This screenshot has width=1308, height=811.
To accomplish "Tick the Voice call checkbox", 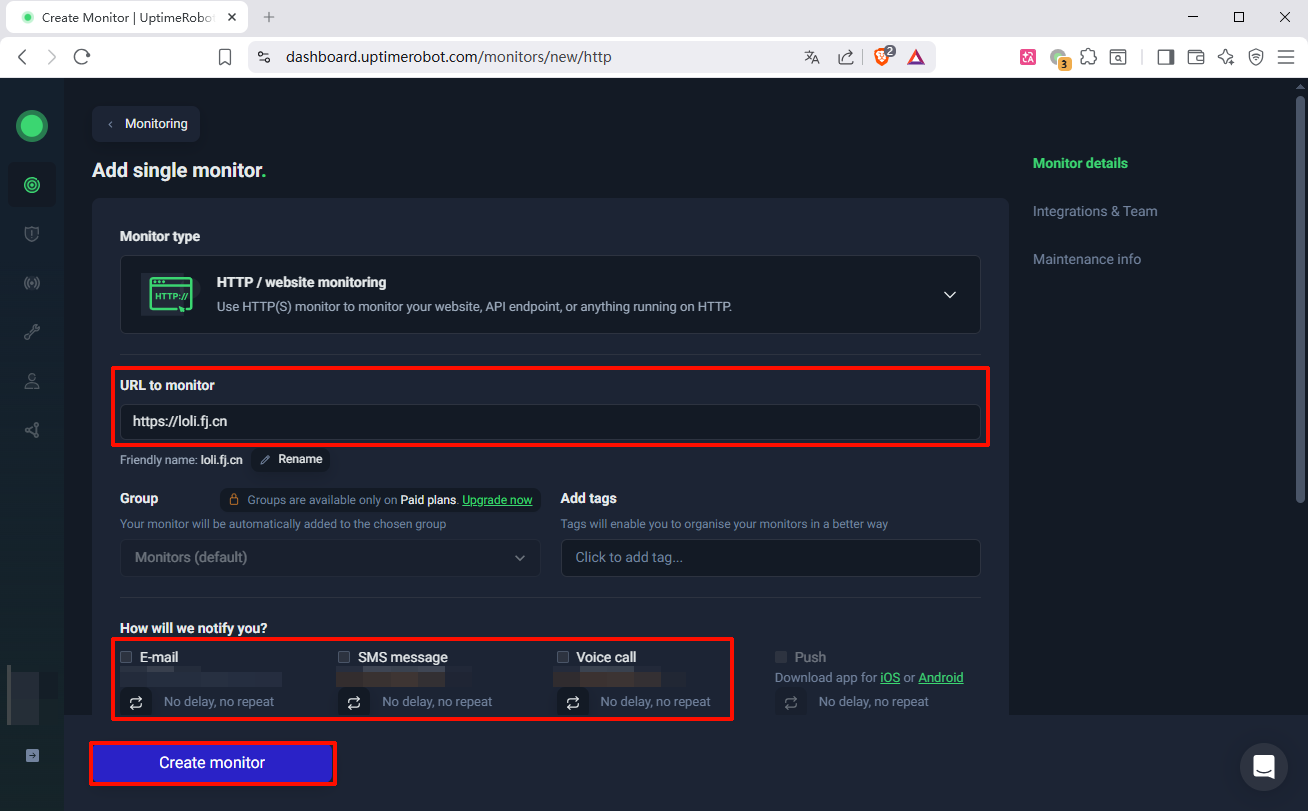I will pos(563,657).
